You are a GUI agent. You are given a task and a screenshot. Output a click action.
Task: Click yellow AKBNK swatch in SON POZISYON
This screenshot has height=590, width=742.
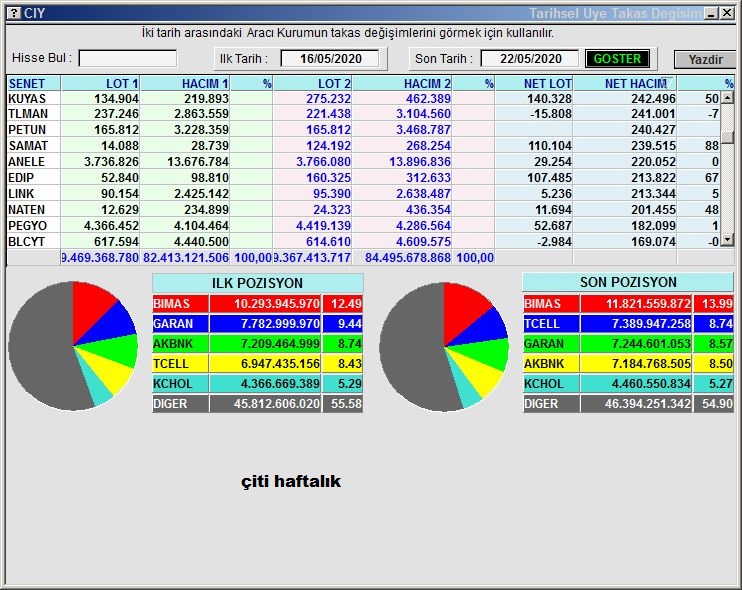click(x=551, y=364)
